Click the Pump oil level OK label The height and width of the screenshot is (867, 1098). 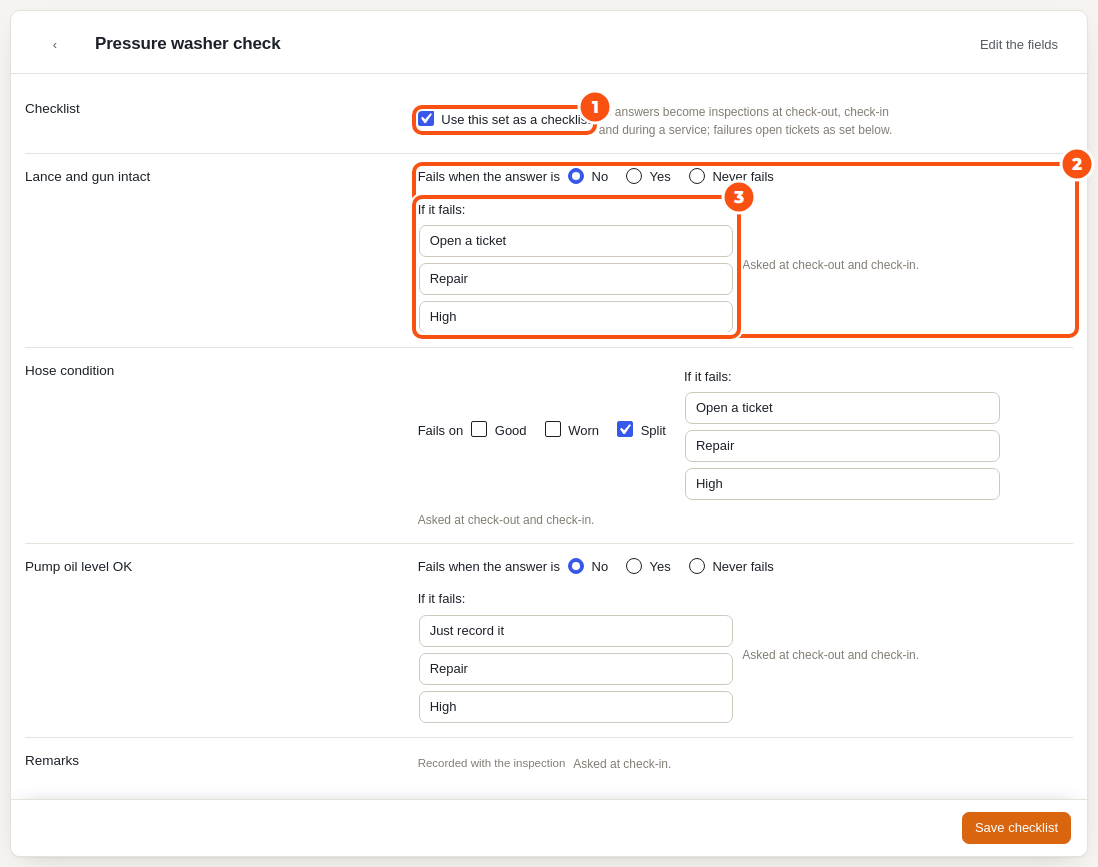point(78,567)
